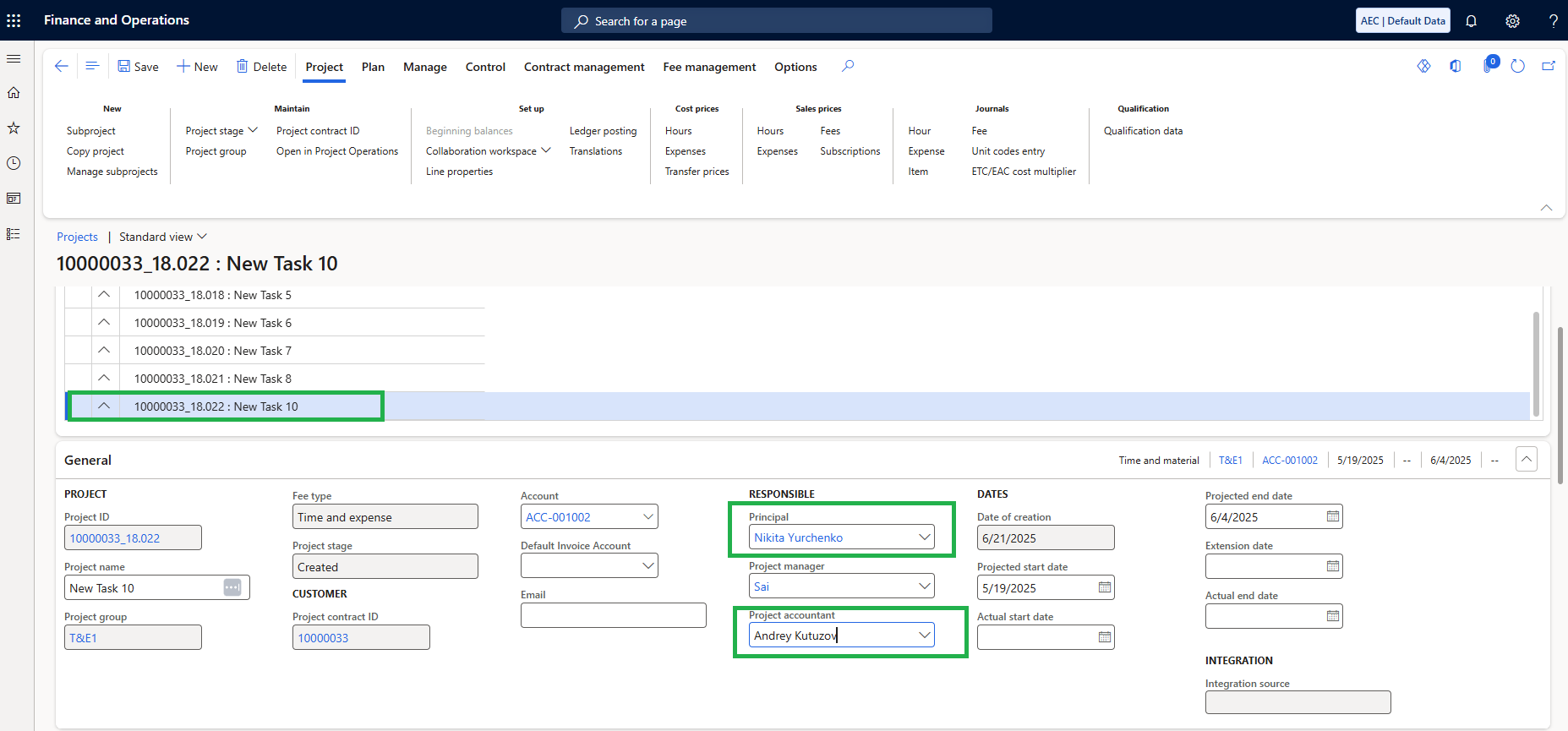
Task: Click the search icon in action pane
Action: tap(848, 66)
